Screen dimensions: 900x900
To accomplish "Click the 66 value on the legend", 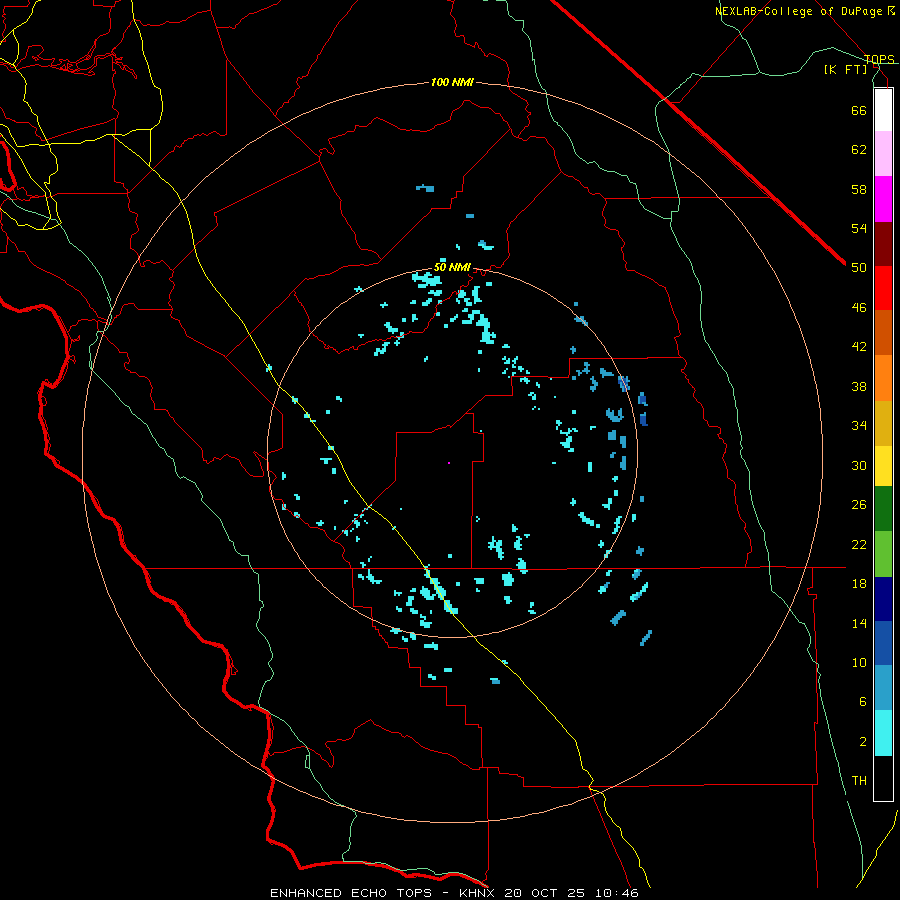I will pos(859,110).
